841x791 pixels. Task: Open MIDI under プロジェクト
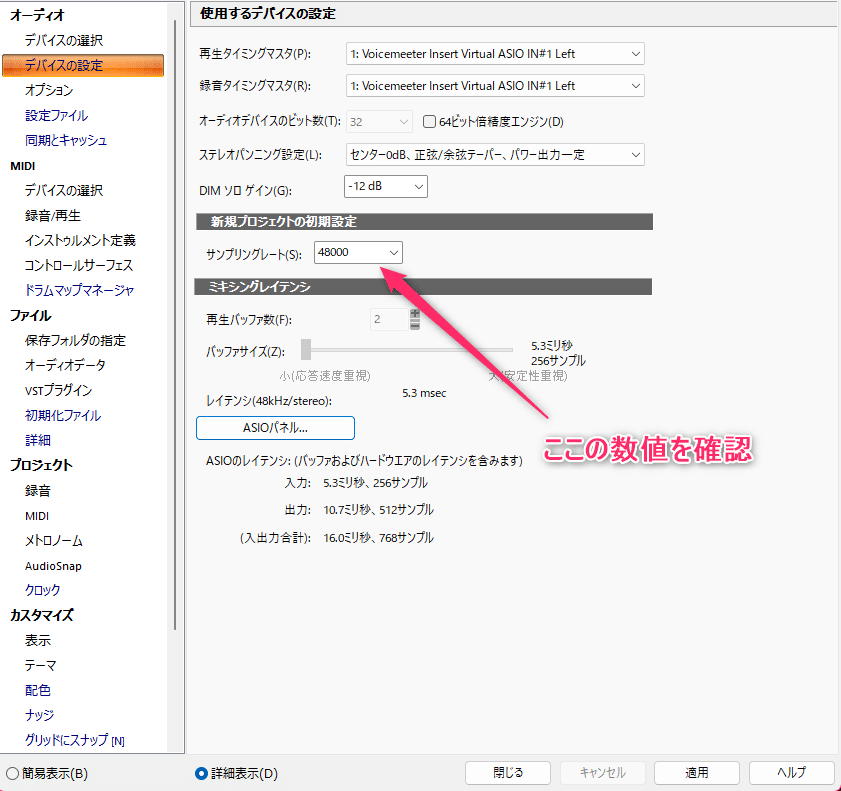coord(37,516)
